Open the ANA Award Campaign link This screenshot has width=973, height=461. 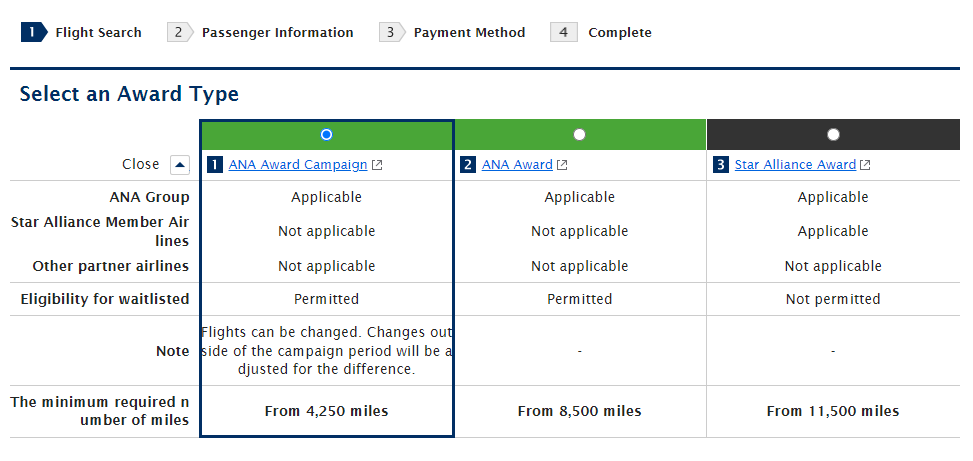(x=297, y=165)
